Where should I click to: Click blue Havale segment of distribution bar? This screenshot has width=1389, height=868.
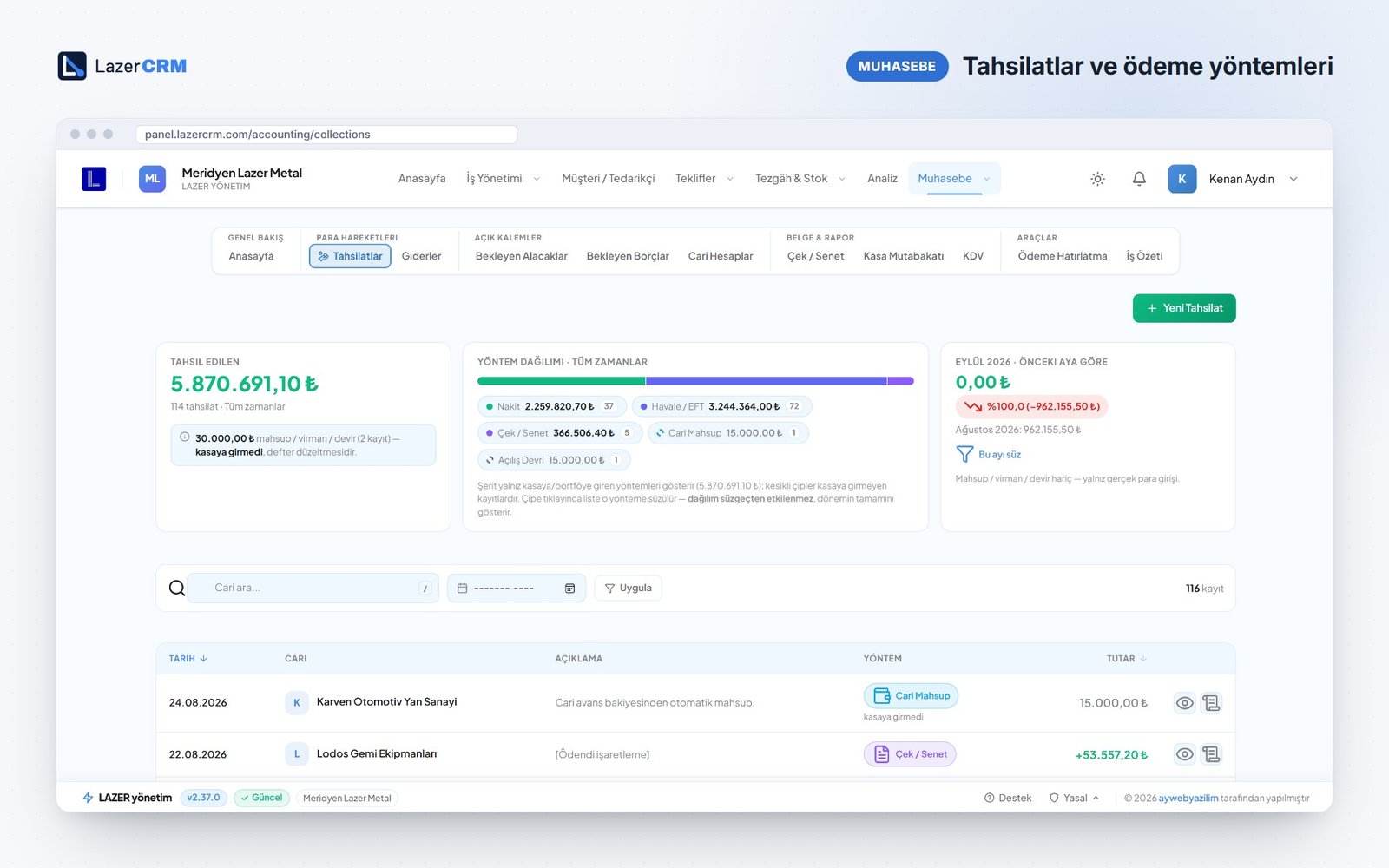[x=766, y=381]
